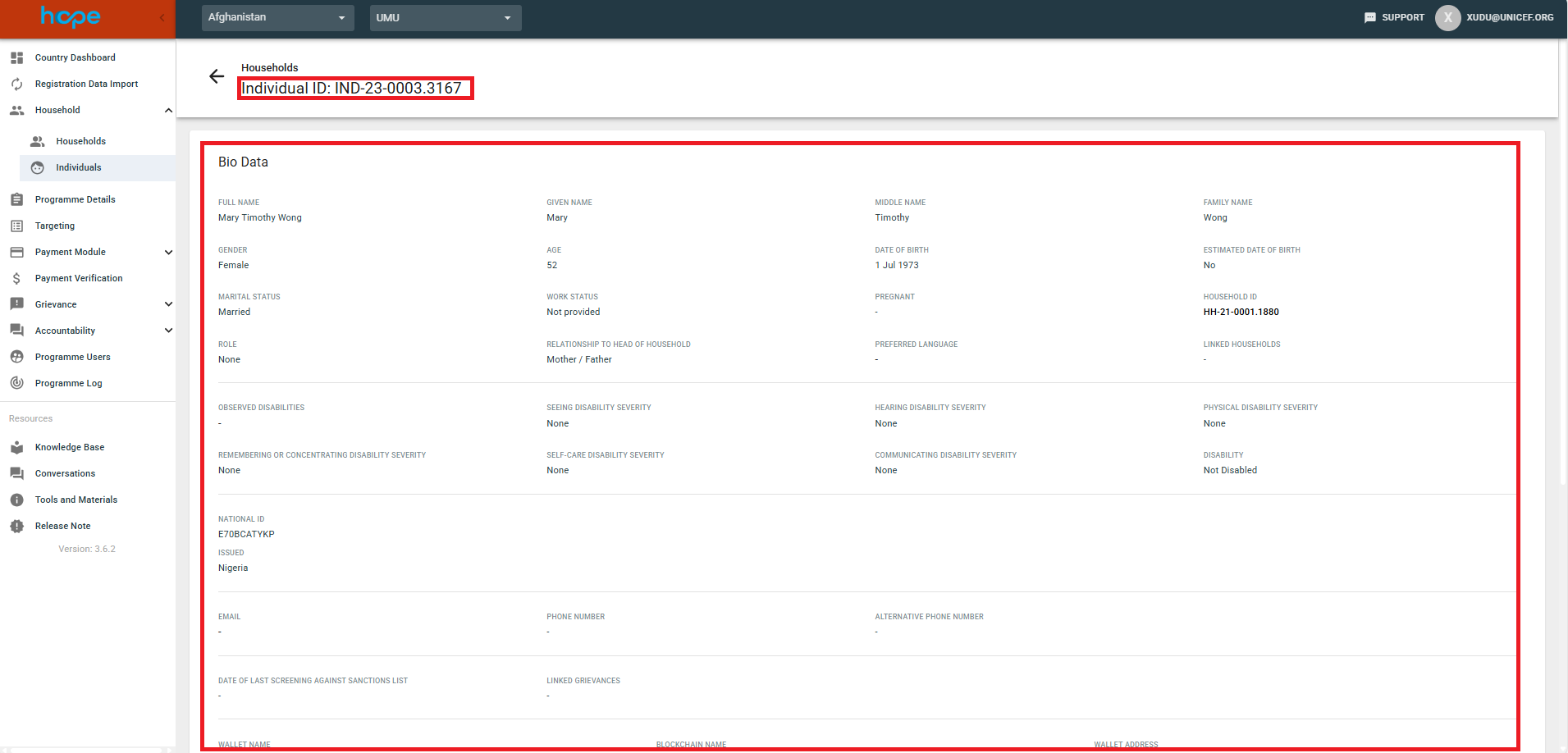Image resolution: width=1568 pixels, height=753 pixels.
Task: Click the user avatar in header
Action: point(1447,17)
